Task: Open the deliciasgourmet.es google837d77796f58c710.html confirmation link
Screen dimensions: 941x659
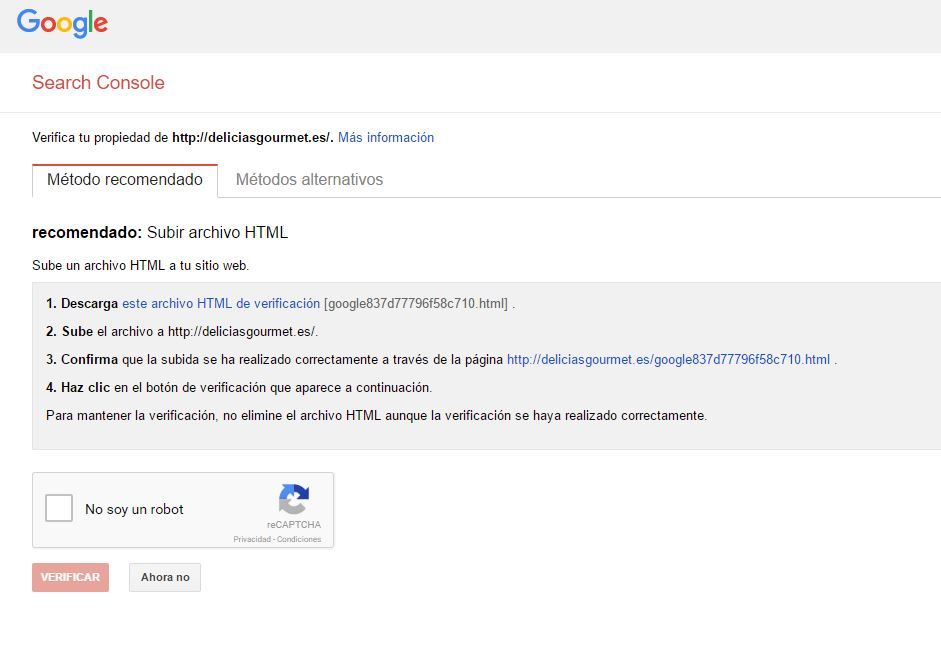Action: [669, 360]
